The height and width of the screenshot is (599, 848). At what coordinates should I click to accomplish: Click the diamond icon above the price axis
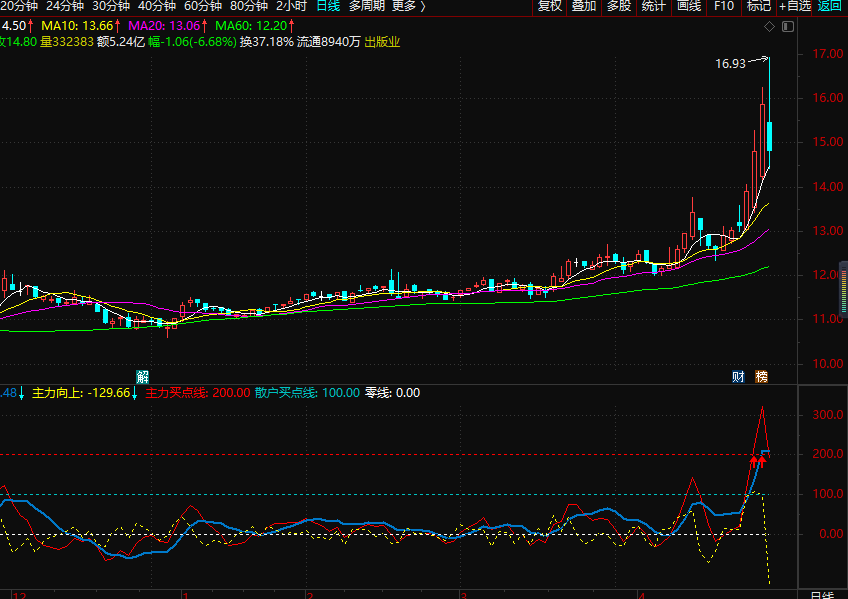[767, 25]
